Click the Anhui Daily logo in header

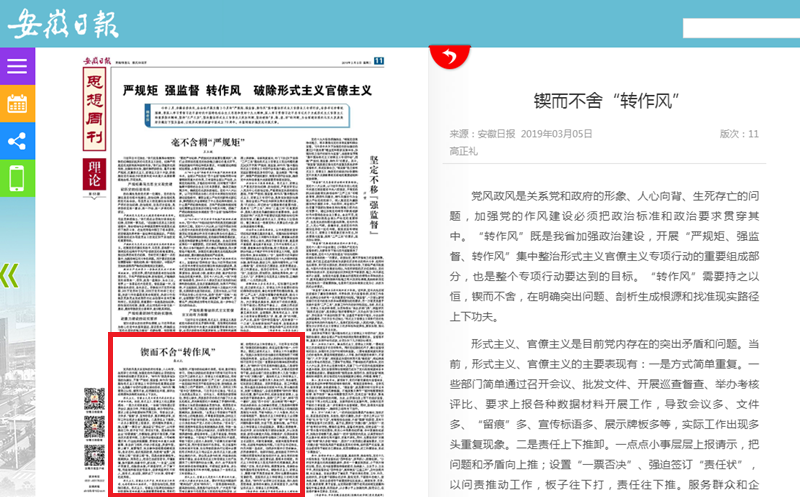[68, 22]
